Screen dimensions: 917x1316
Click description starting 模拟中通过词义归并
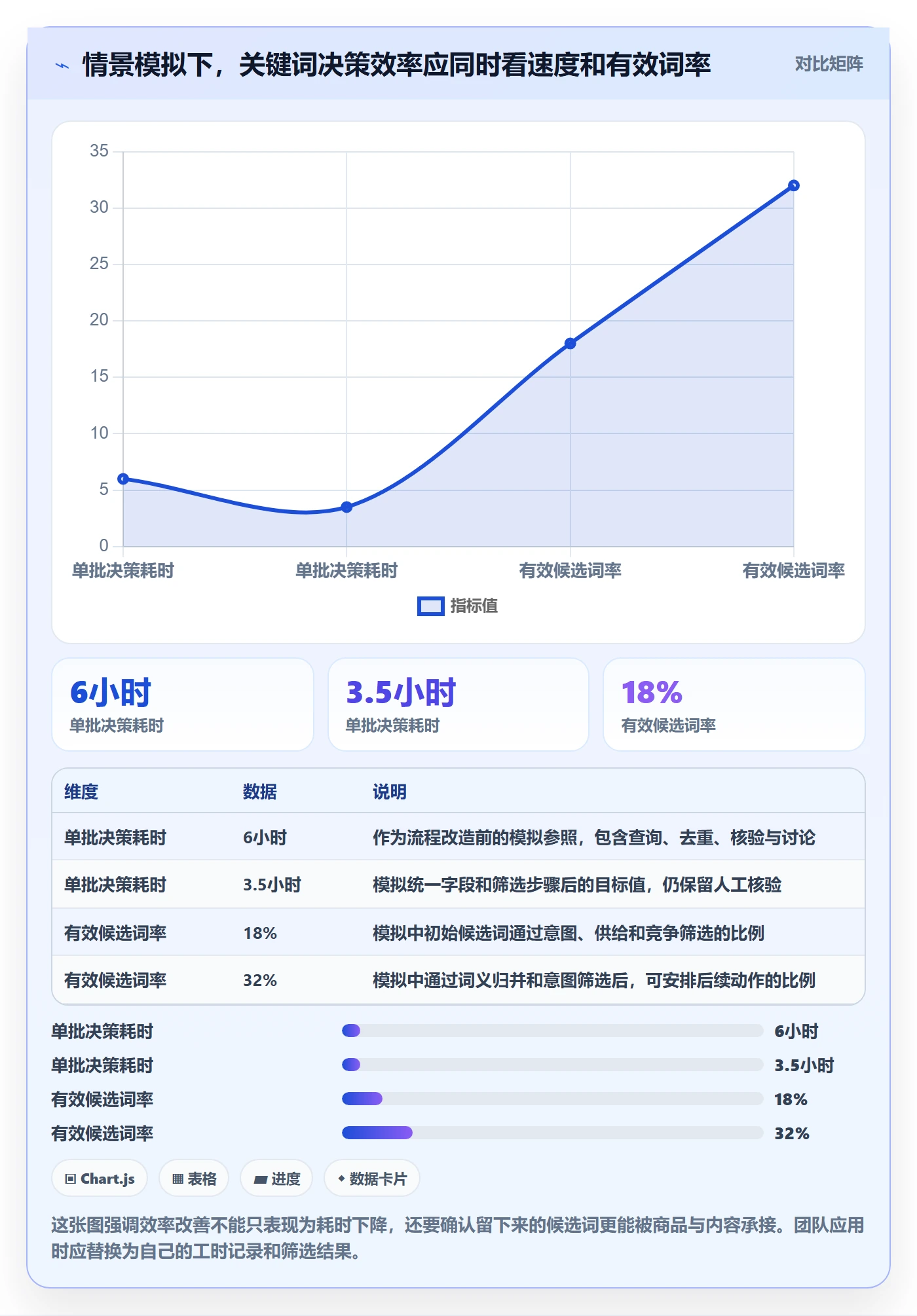tap(594, 981)
